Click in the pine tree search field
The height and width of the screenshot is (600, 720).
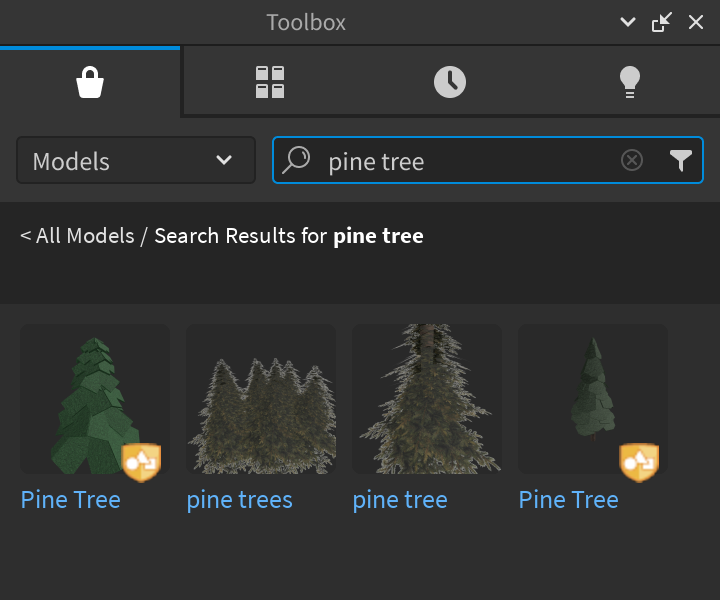point(460,161)
